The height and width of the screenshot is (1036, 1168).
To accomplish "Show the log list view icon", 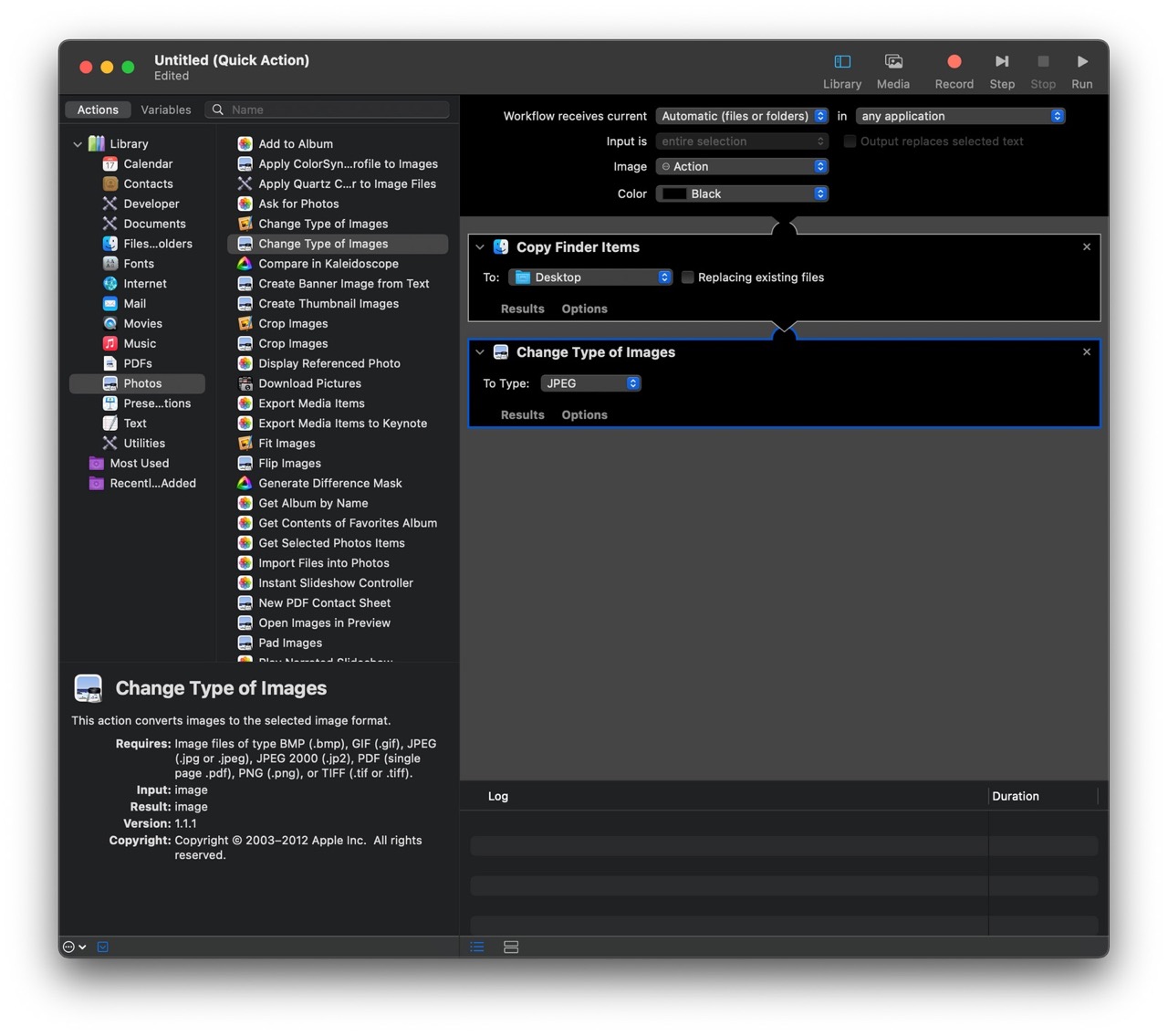I will [477, 947].
